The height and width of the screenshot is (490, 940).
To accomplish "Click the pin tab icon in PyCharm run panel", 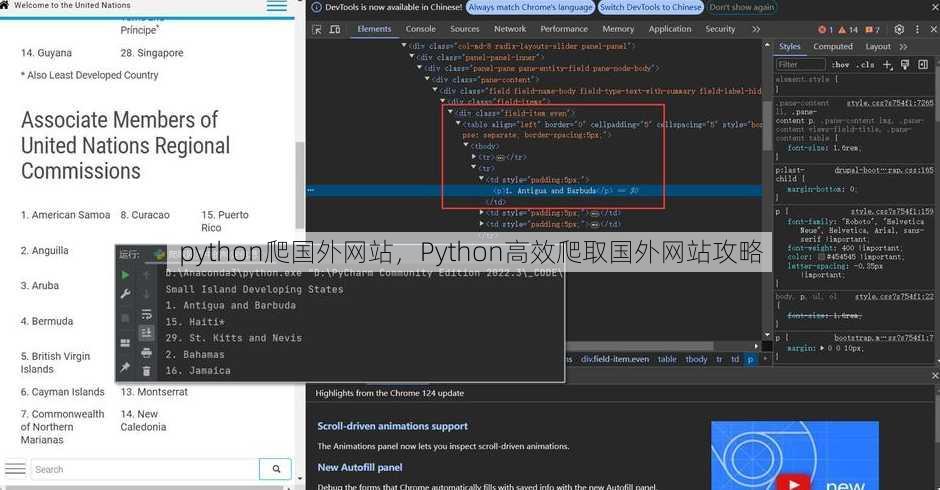I will 125,366.
